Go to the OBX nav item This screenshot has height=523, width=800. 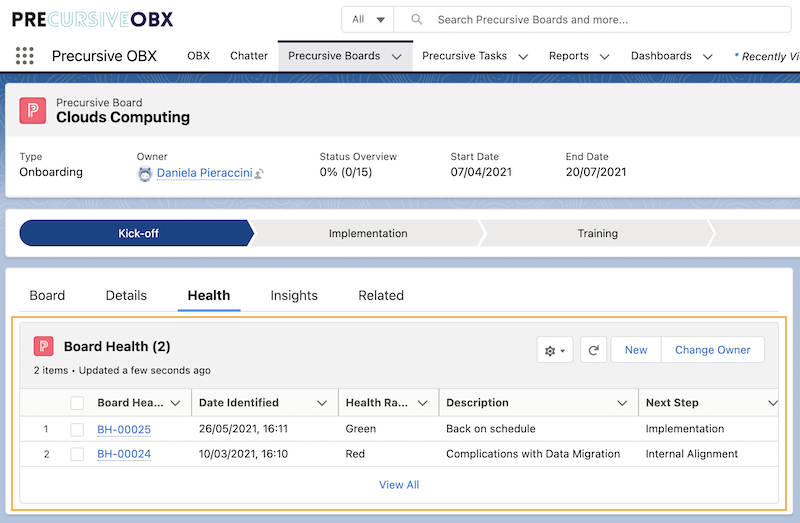[198, 56]
